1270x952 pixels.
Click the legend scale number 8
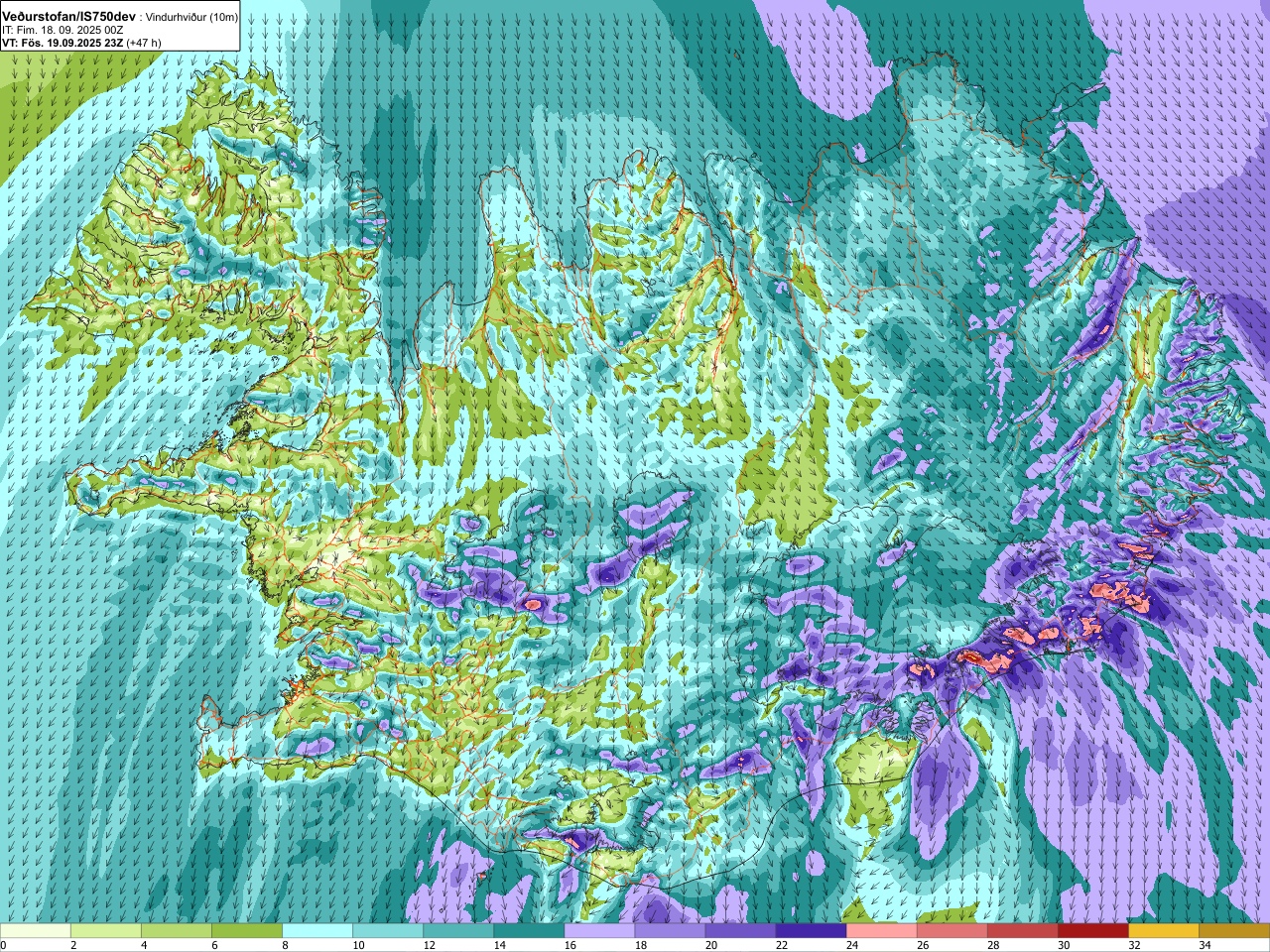(285, 945)
